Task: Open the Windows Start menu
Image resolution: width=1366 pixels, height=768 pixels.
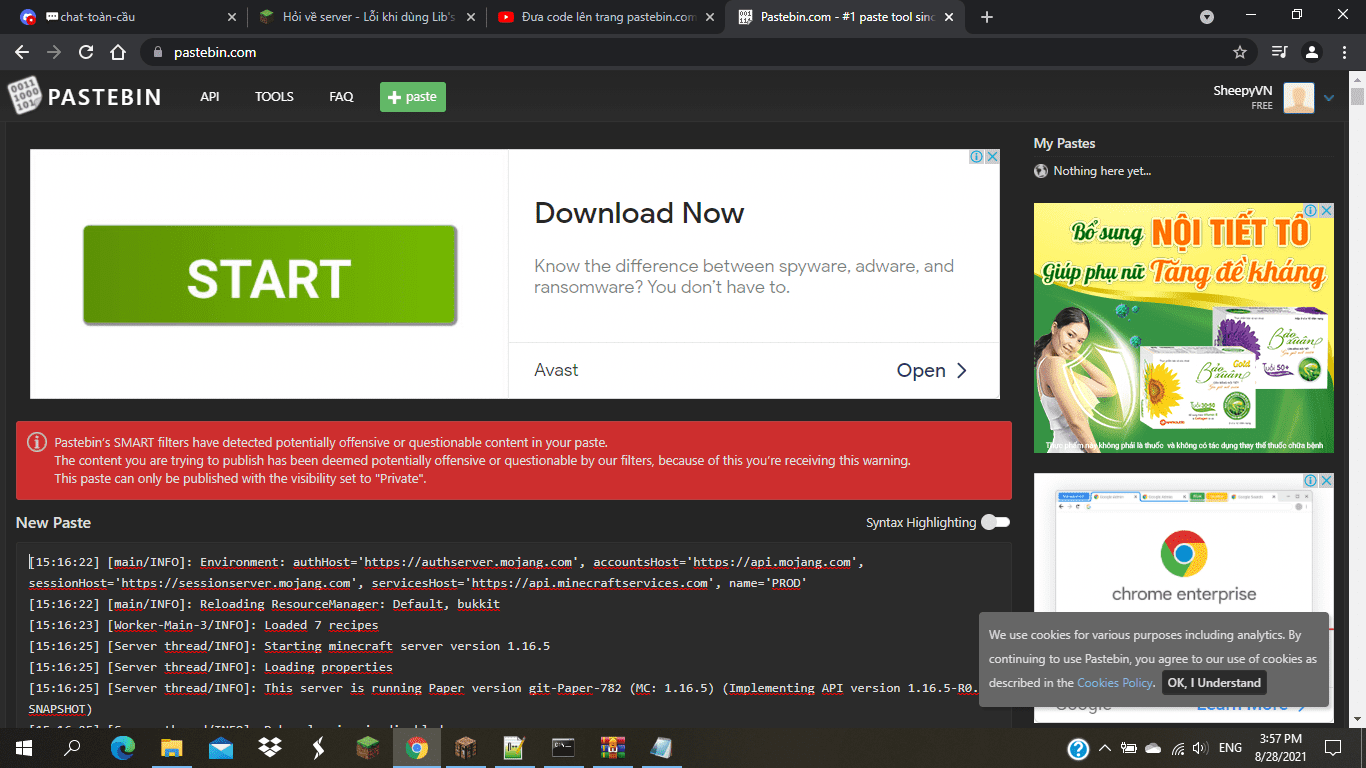Action: (x=23, y=747)
